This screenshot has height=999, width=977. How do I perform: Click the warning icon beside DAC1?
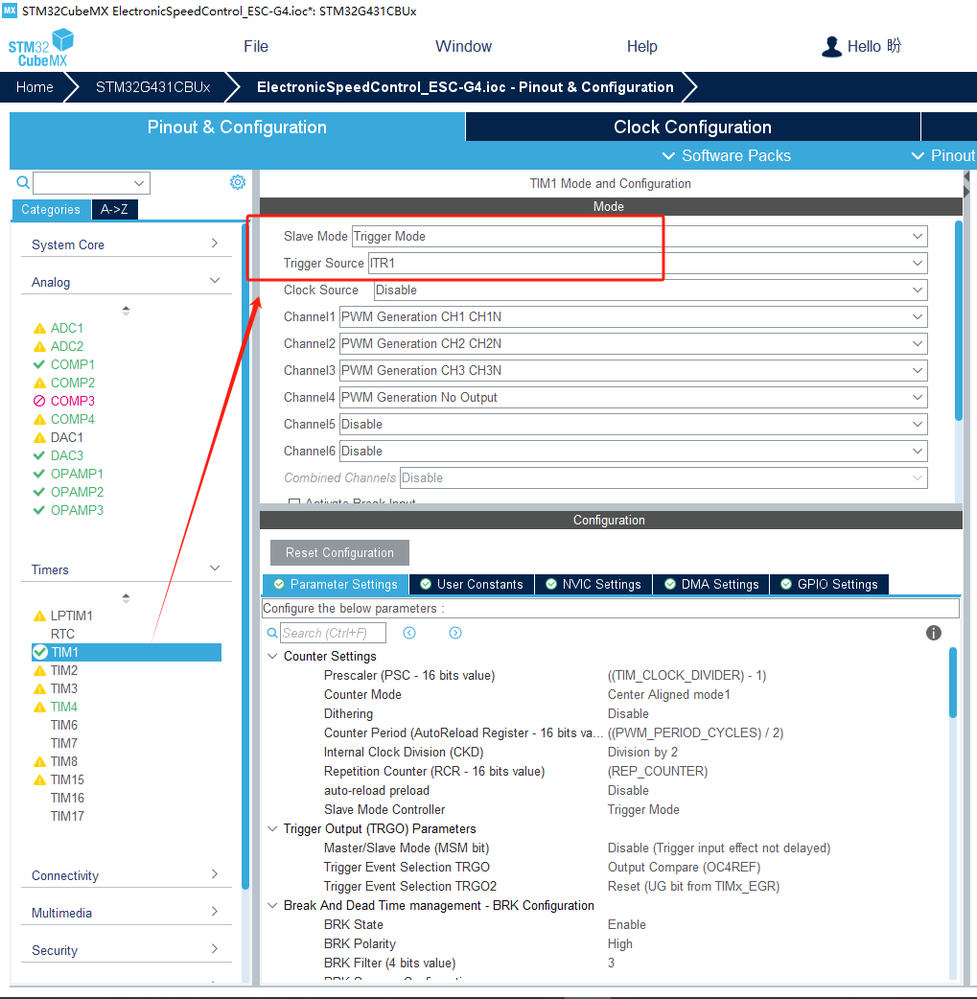[x=40, y=438]
